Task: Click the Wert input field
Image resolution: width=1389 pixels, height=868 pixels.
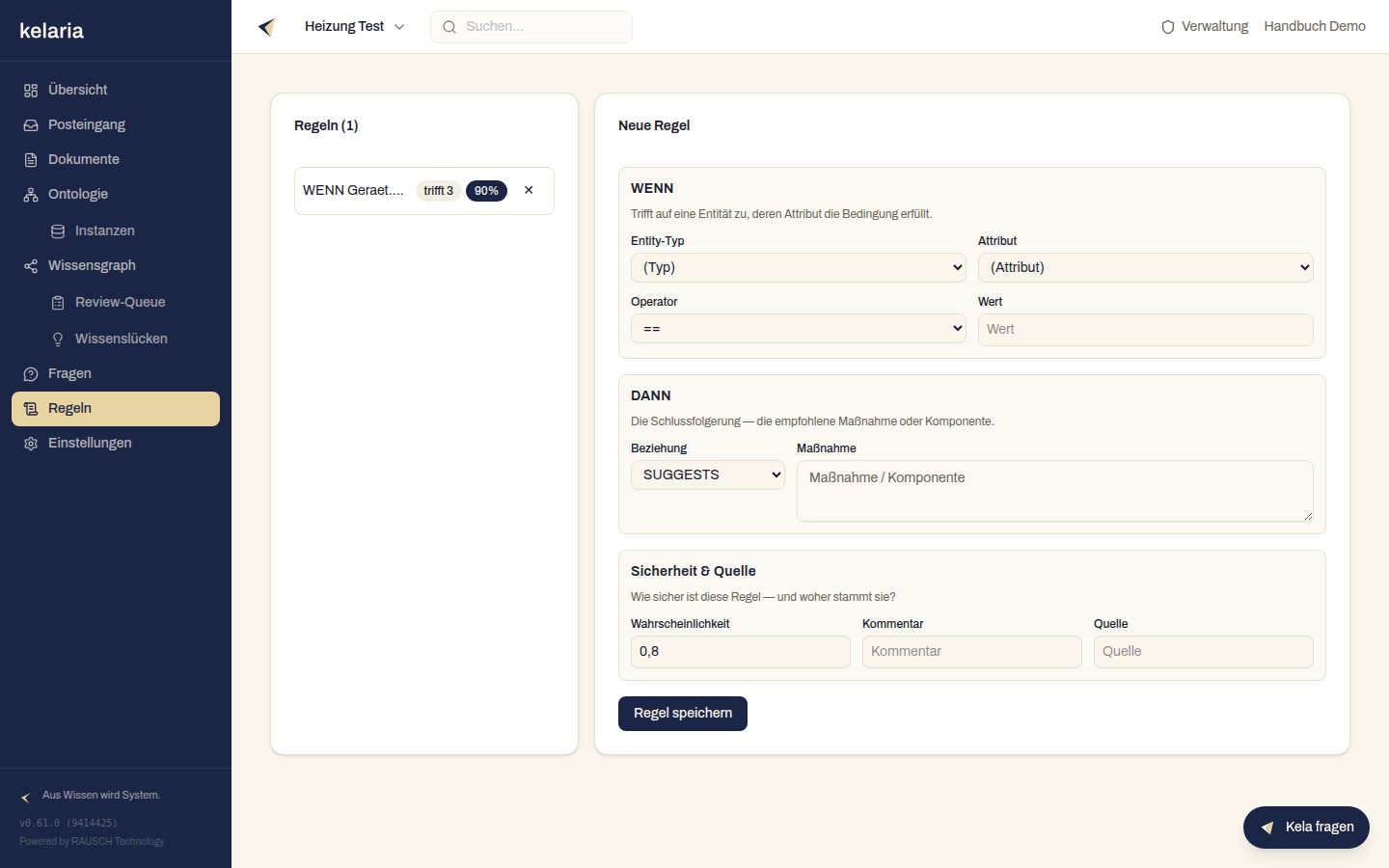Action: [1146, 330]
